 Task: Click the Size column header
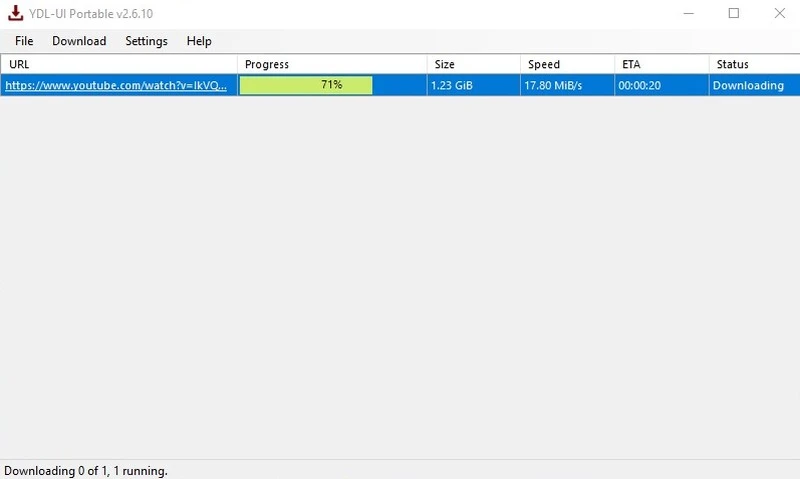coord(473,64)
